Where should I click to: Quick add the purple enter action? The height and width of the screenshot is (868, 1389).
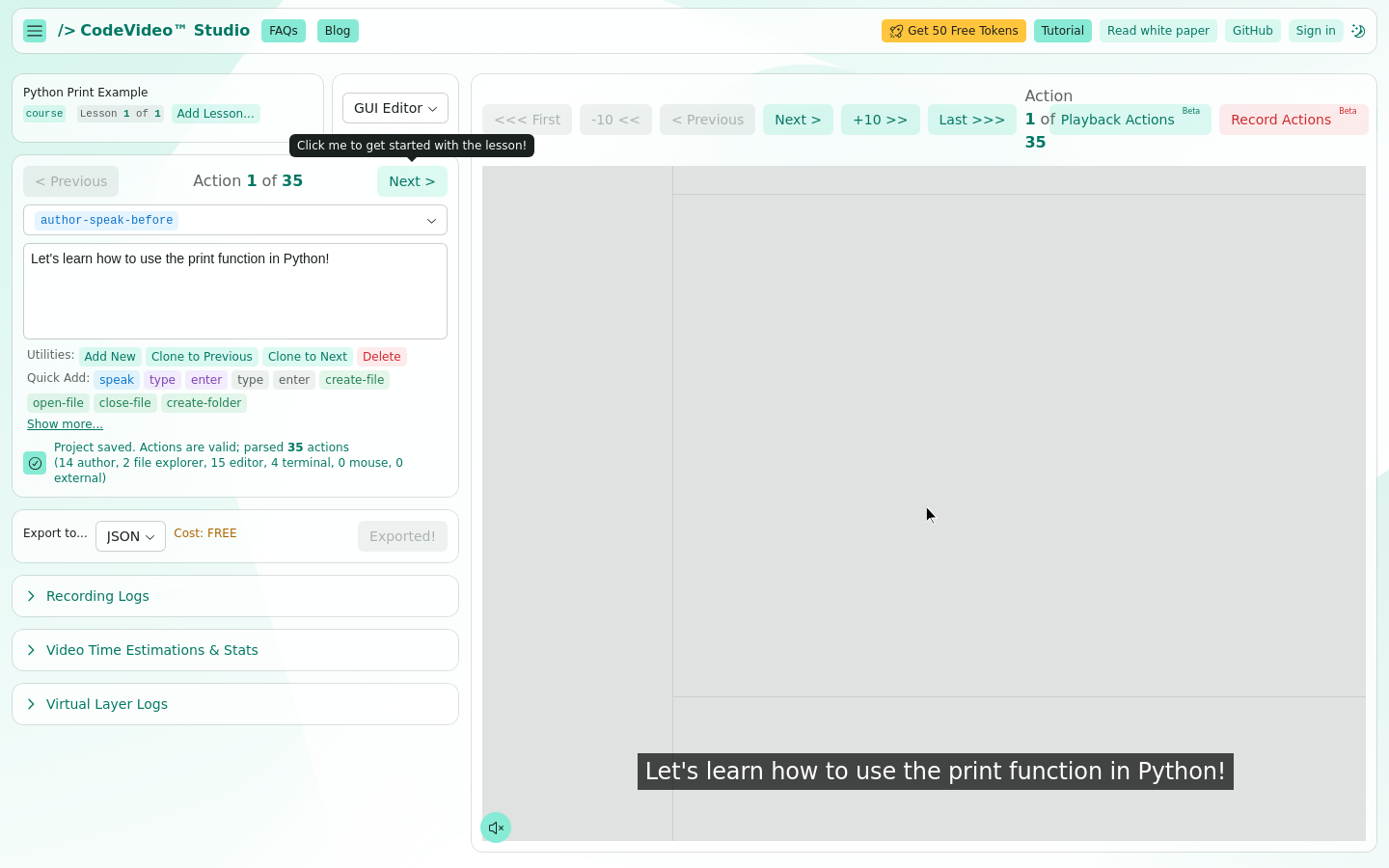[x=206, y=380]
